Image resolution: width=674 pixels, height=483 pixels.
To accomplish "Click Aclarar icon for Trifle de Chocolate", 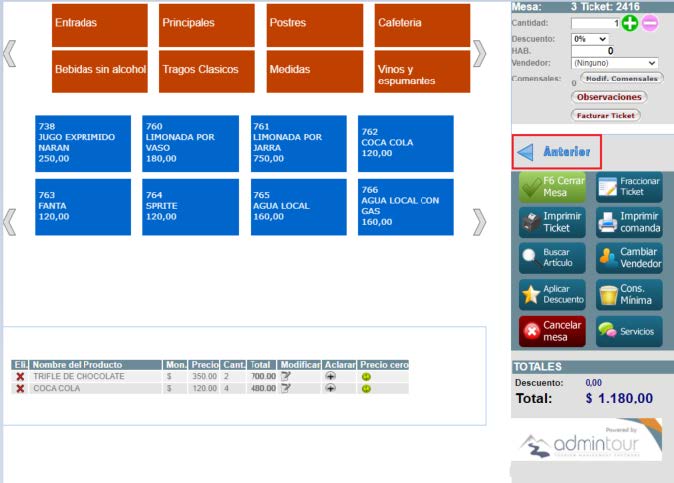I will [x=330, y=377].
